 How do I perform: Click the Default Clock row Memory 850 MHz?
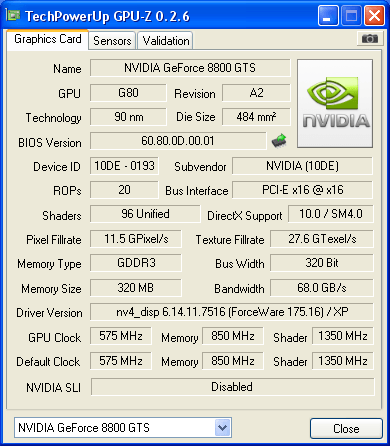(x=233, y=361)
